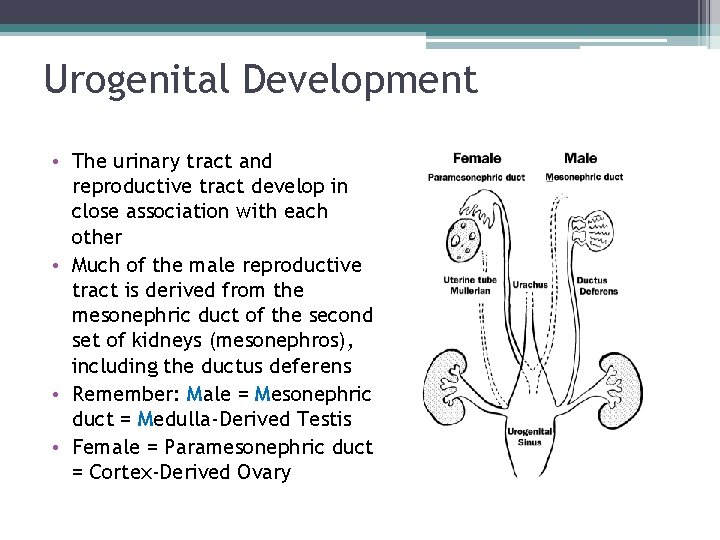Image resolution: width=720 pixels, height=540 pixels.
Task: Click the 'Sinus' label in diagram
Action: (529, 442)
